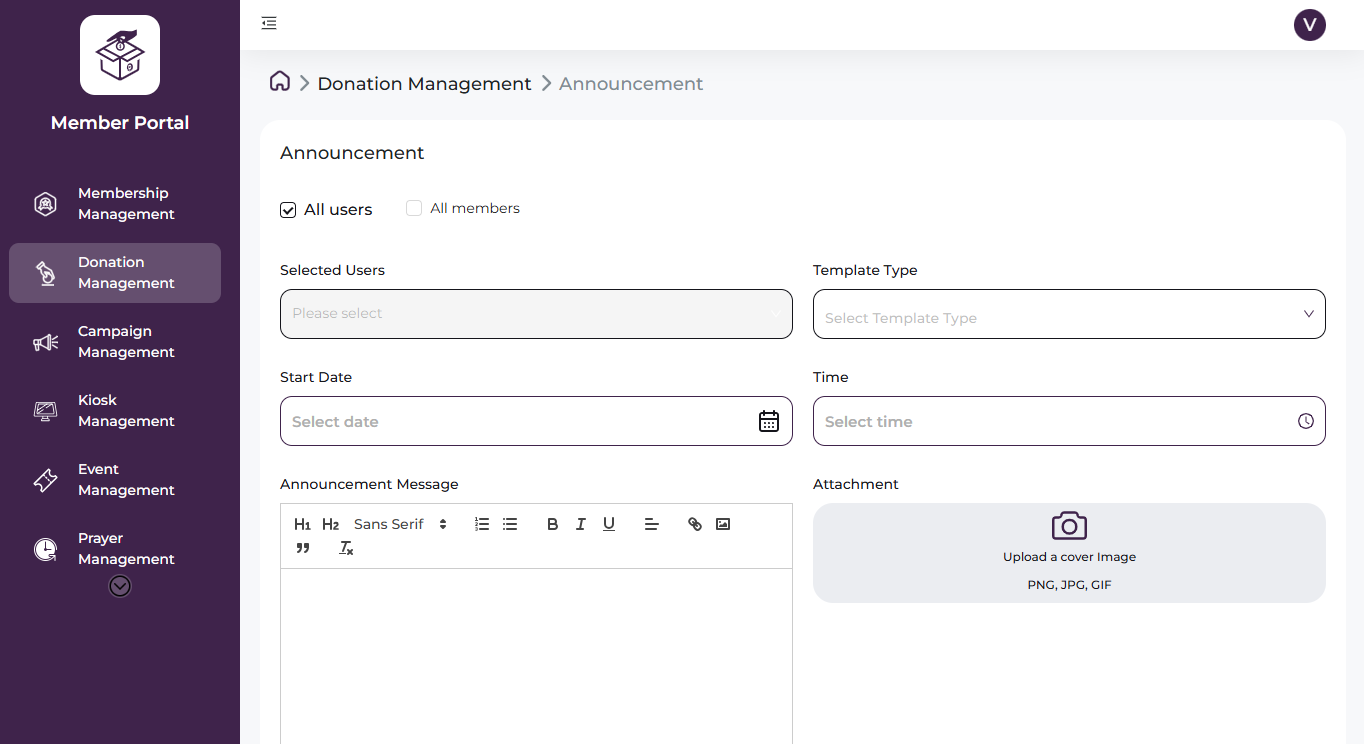Viewport: 1364px width, 744px height.
Task: Apply H1 heading in the message editor
Action: [x=302, y=523]
